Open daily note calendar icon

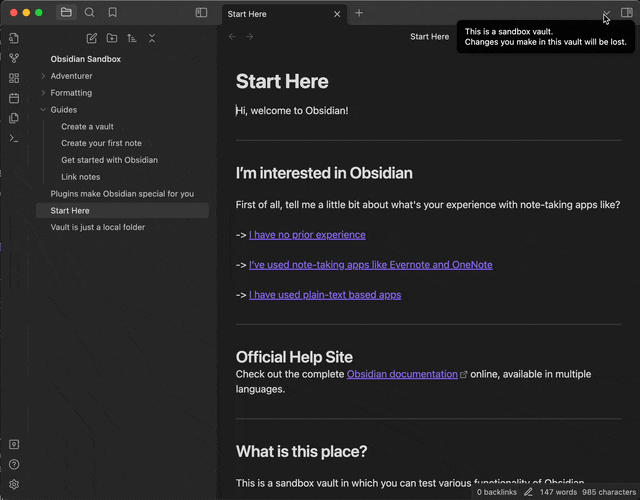tap(14, 98)
